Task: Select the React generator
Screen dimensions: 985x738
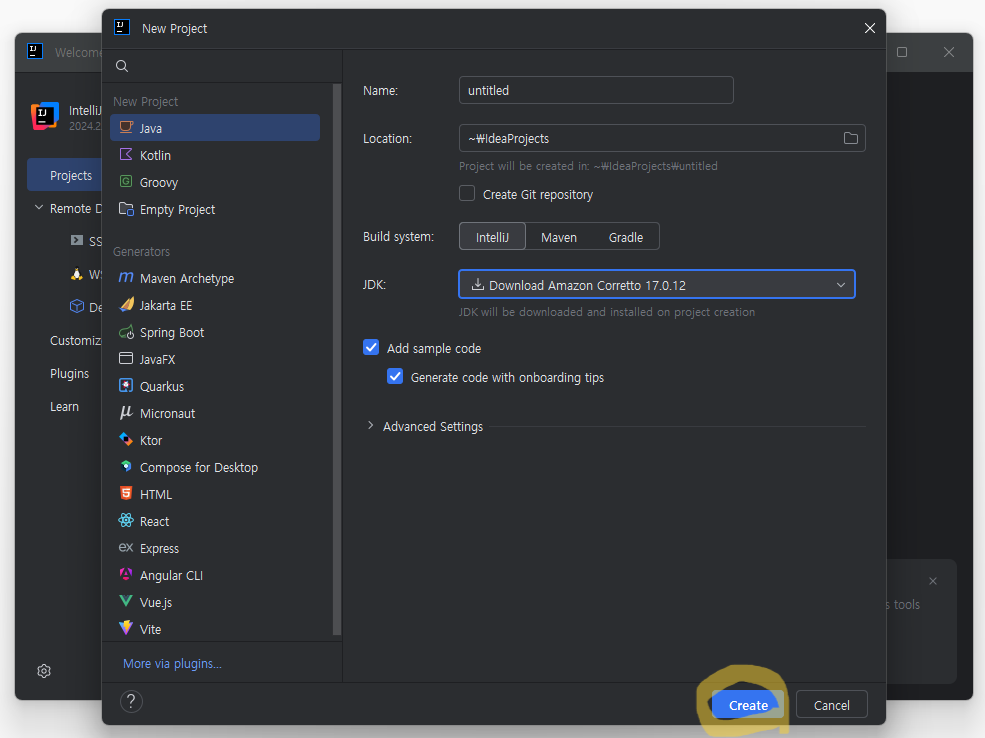Action: (215, 521)
